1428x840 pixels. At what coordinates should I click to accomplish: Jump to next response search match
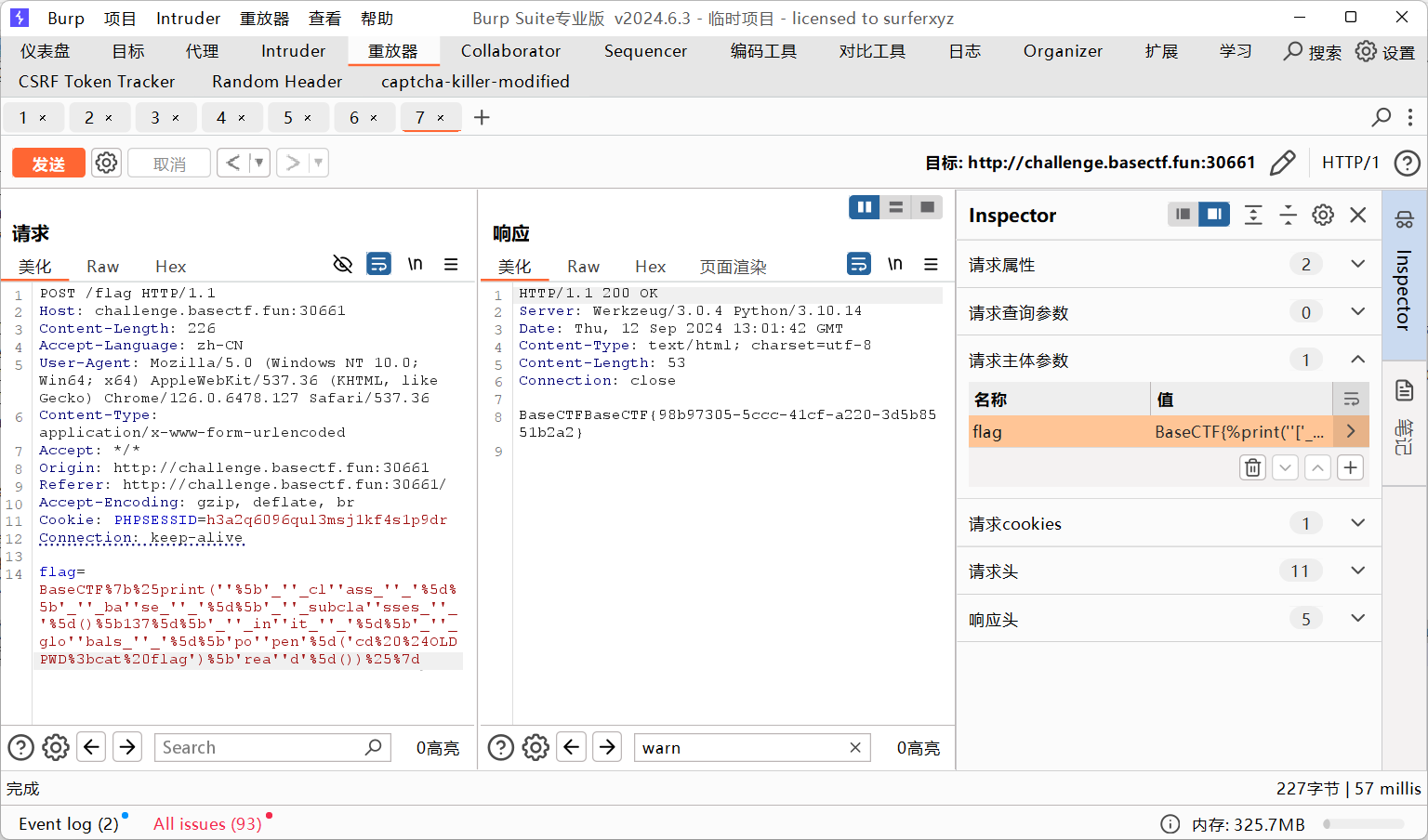tap(607, 747)
